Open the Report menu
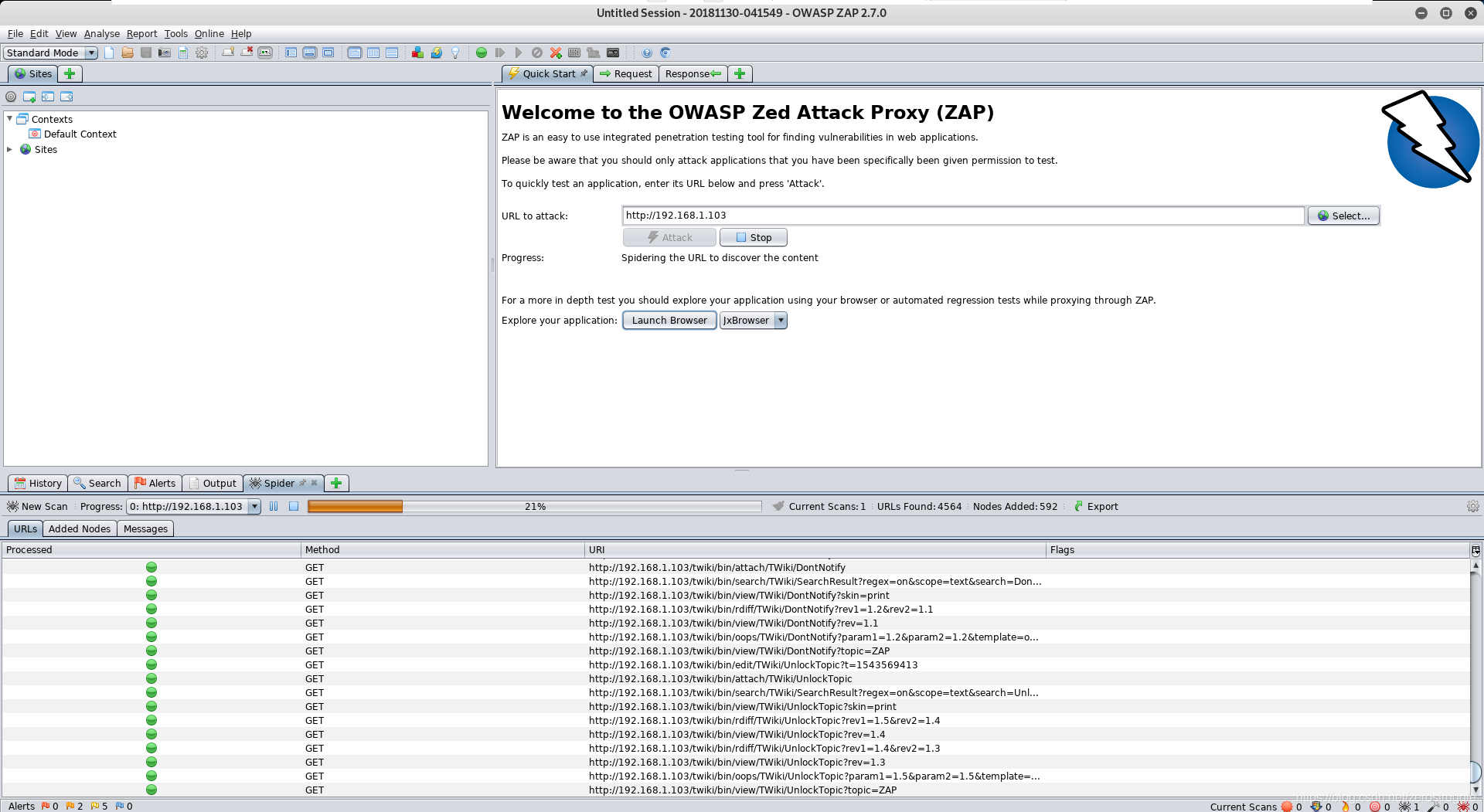 (x=141, y=33)
